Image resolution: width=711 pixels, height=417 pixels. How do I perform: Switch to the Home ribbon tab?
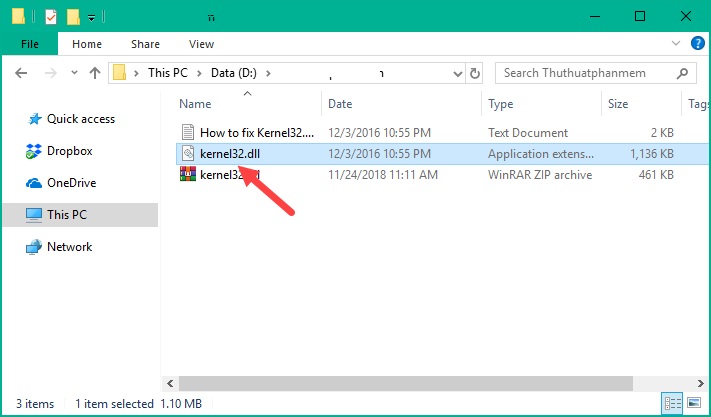[87, 44]
